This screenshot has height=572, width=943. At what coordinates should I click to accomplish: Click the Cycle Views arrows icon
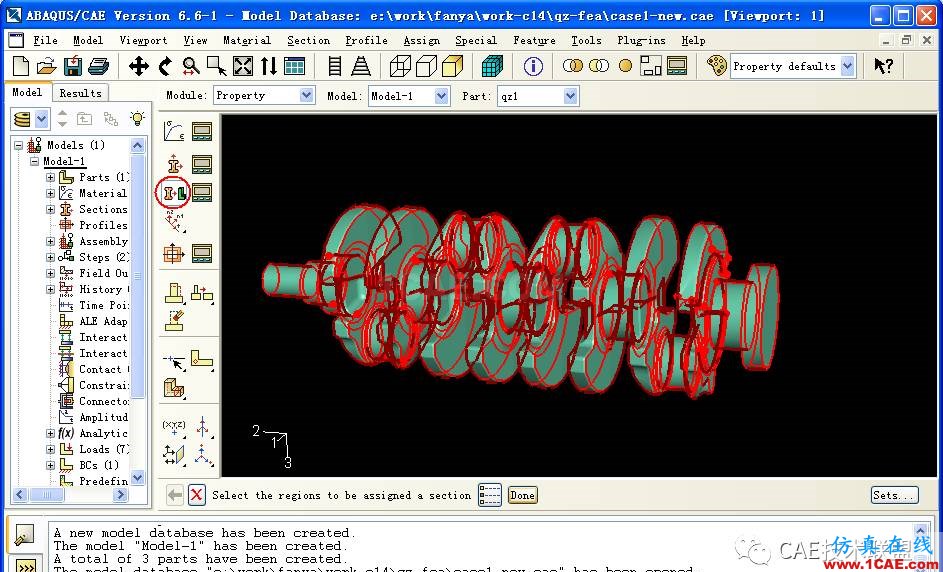(268, 66)
